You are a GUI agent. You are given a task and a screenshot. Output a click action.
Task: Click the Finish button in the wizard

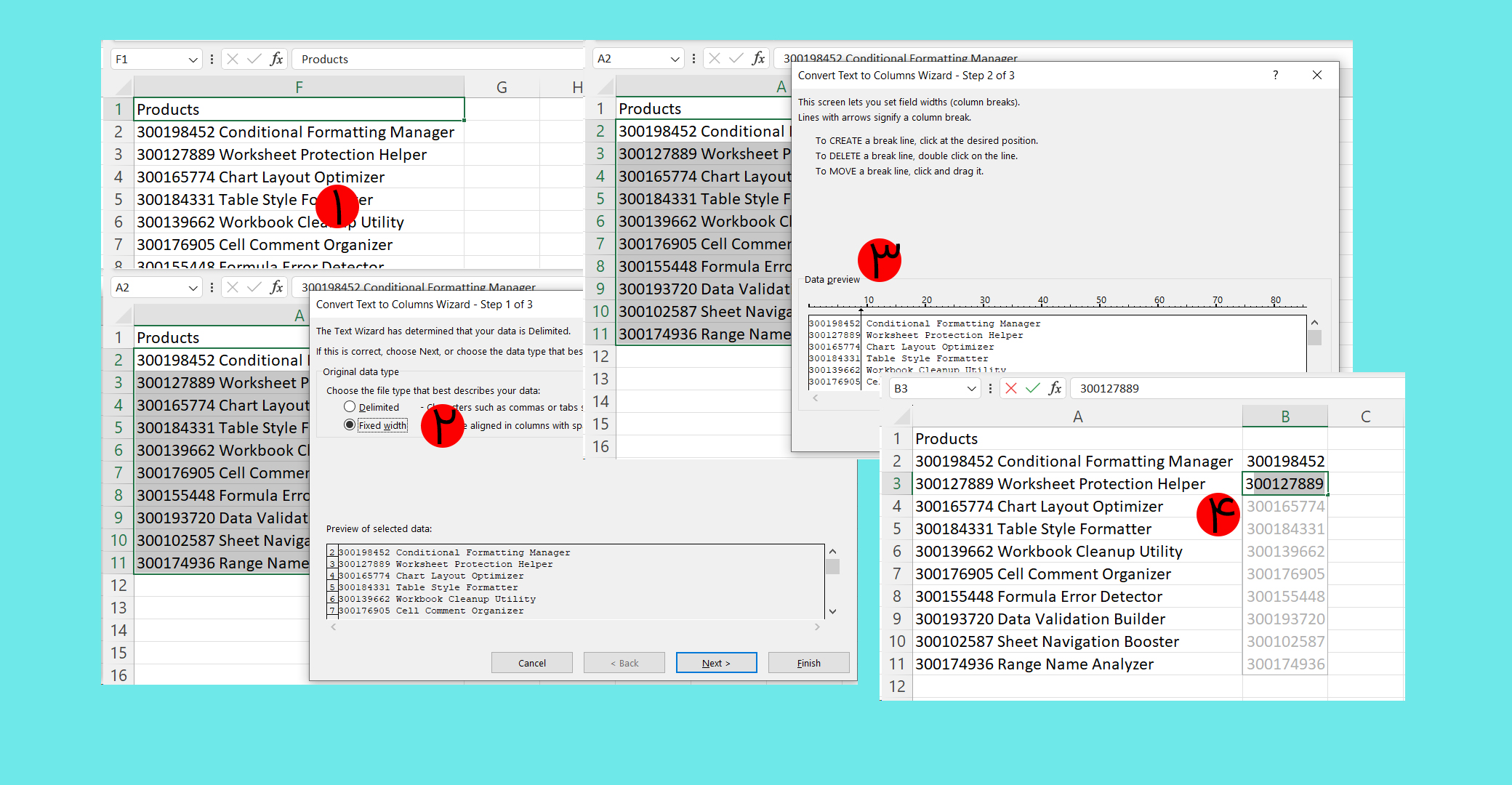point(808,663)
